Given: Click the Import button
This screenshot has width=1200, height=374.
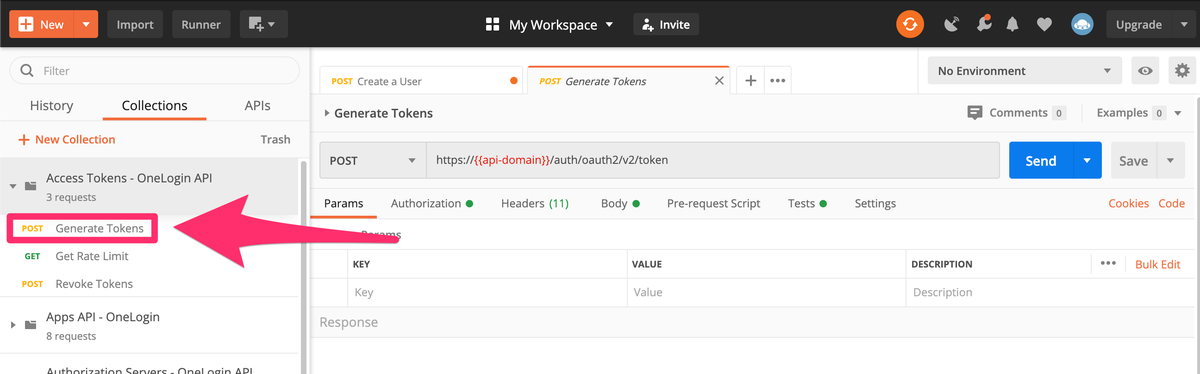Looking at the screenshot, I should 135,24.
